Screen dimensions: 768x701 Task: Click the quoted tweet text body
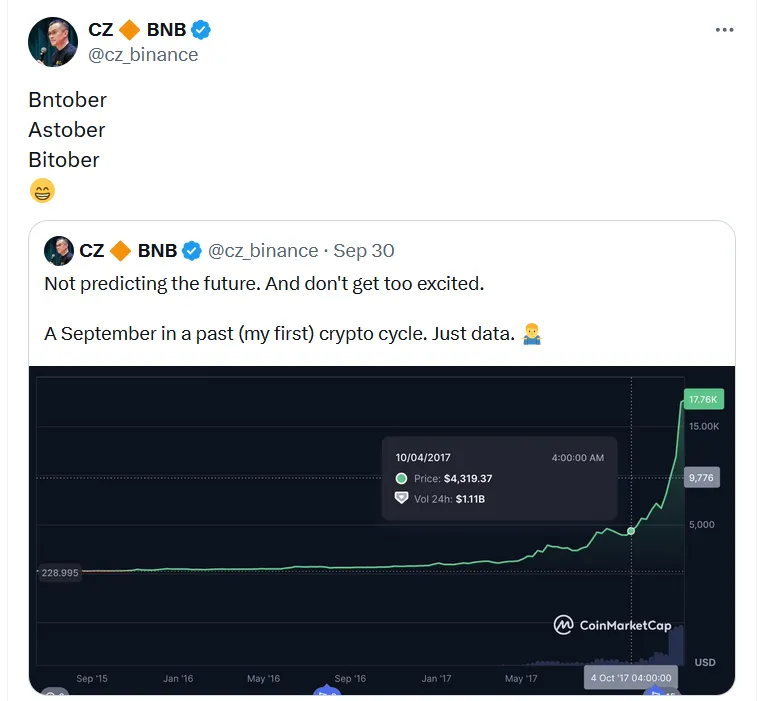click(x=264, y=284)
